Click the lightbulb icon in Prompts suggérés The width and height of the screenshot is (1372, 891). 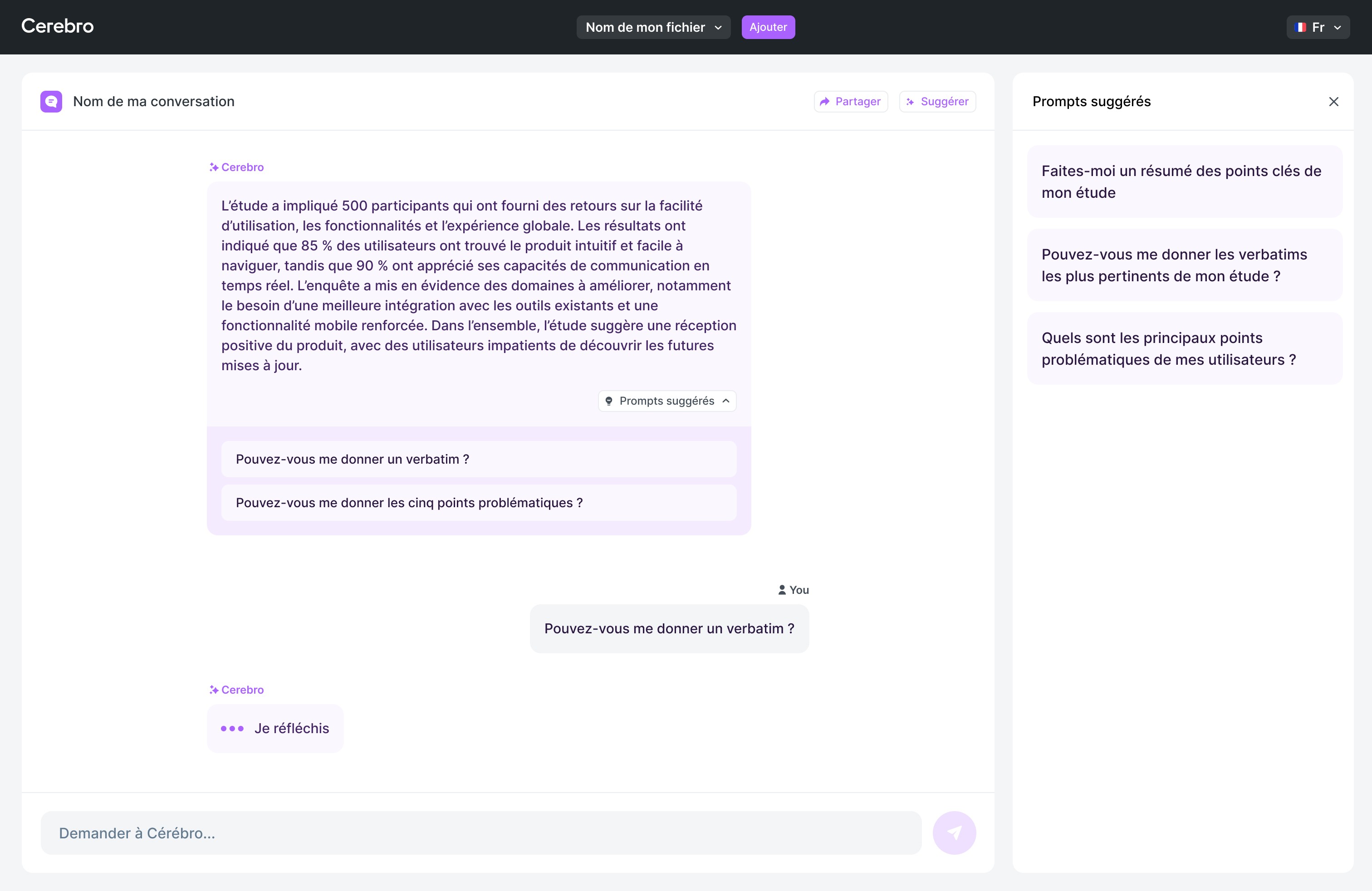[609, 401]
